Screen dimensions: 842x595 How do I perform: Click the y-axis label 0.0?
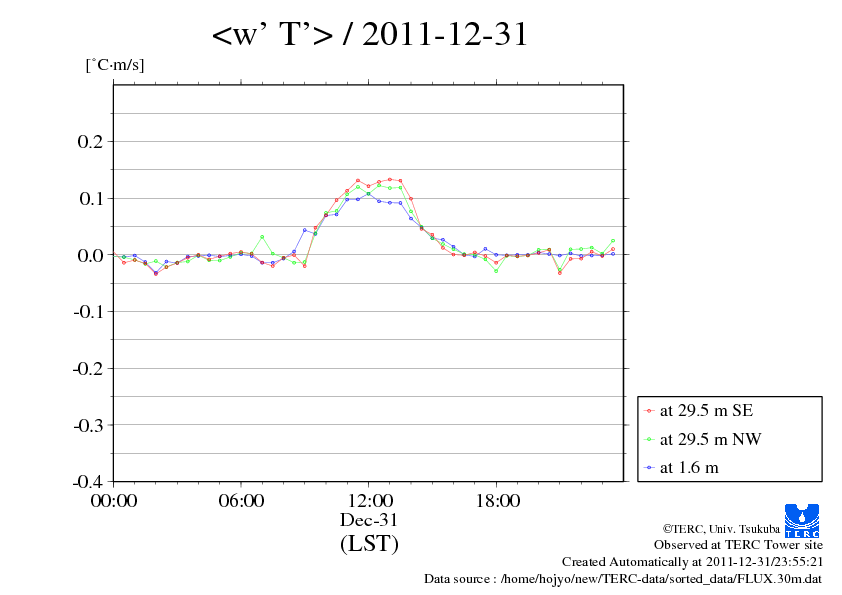pos(90,255)
